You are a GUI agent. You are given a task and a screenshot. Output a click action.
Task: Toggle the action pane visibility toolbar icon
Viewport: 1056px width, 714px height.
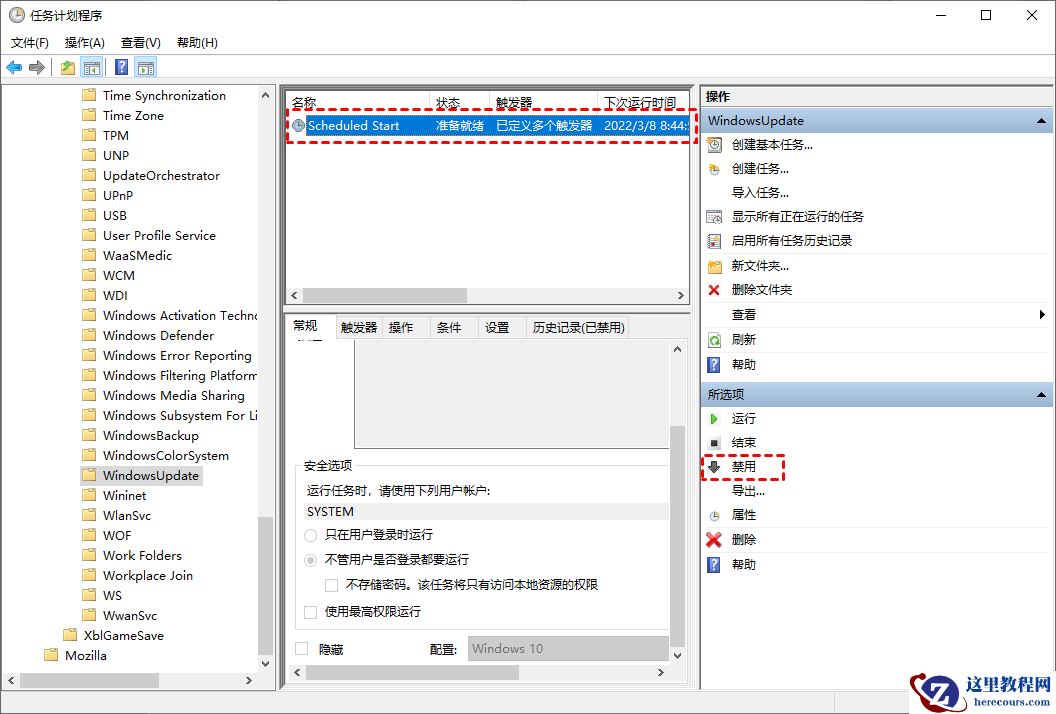(146, 67)
